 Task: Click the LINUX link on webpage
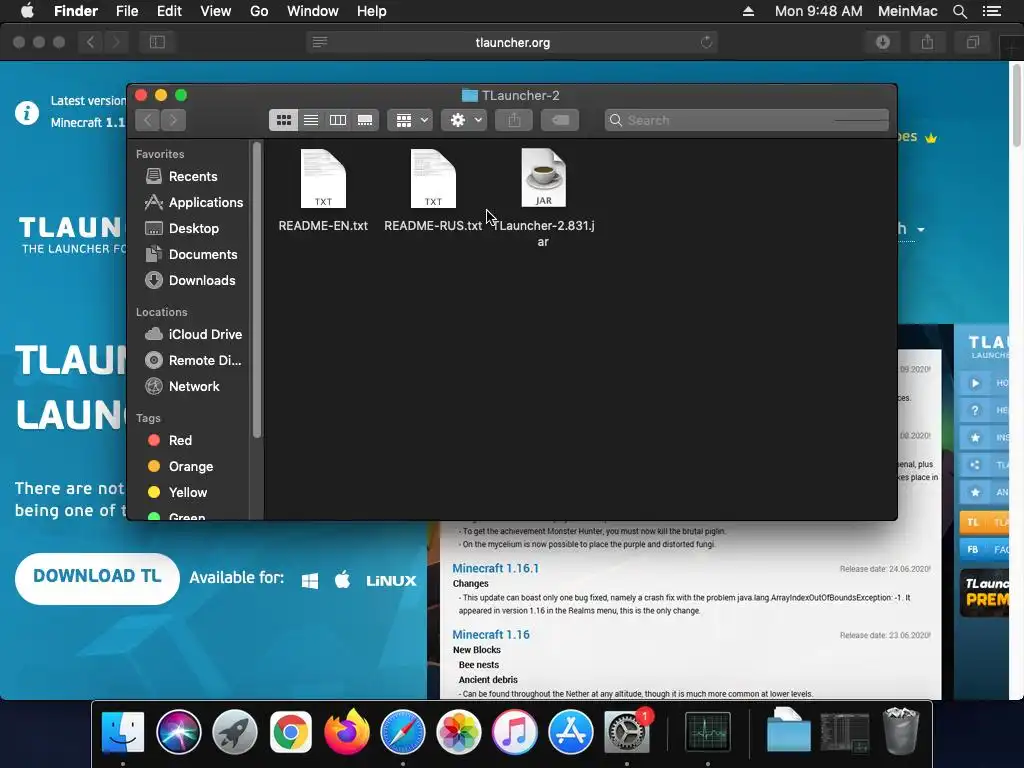391,581
